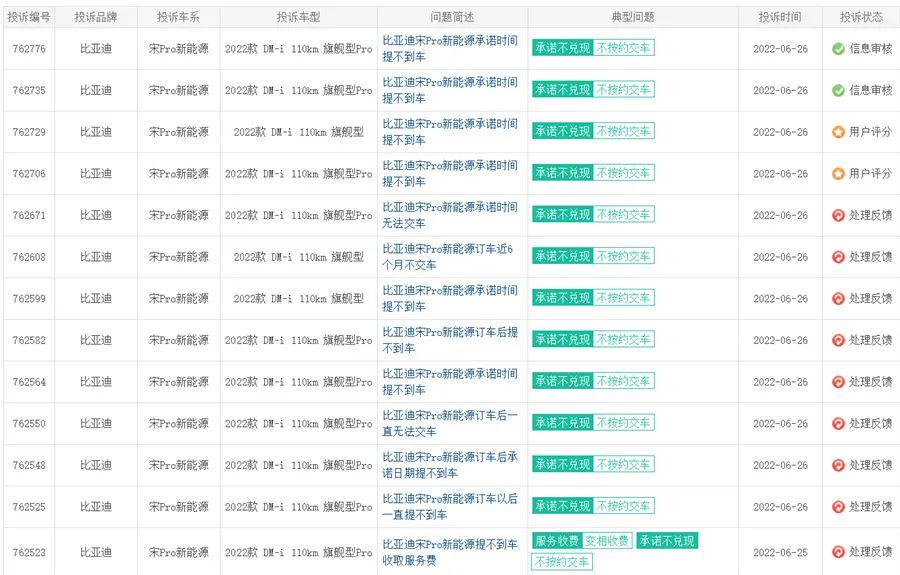
Task: Click the 不按约交车 tag in row 762523
Action: [562, 561]
